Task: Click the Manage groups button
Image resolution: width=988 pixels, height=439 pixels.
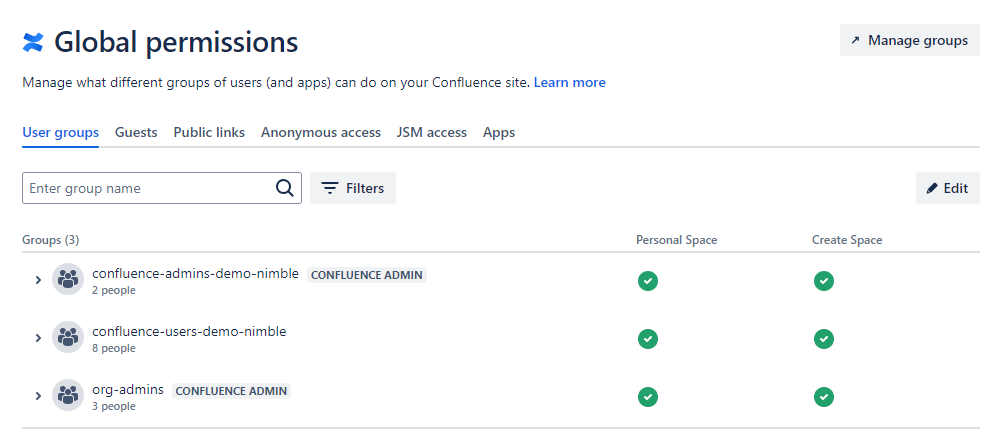Action: tap(910, 40)
